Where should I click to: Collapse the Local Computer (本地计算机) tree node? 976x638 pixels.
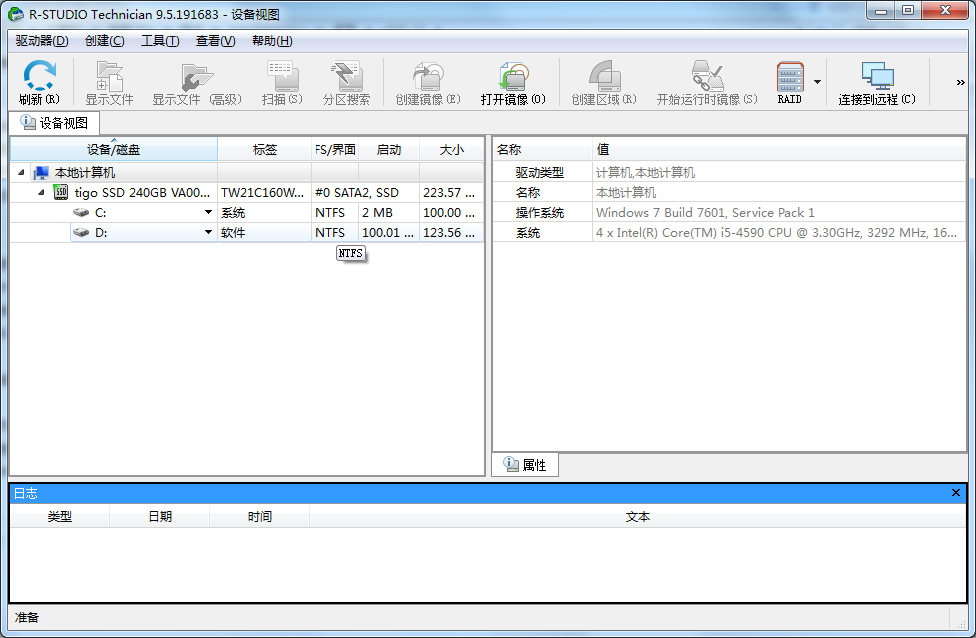(22, 173)
